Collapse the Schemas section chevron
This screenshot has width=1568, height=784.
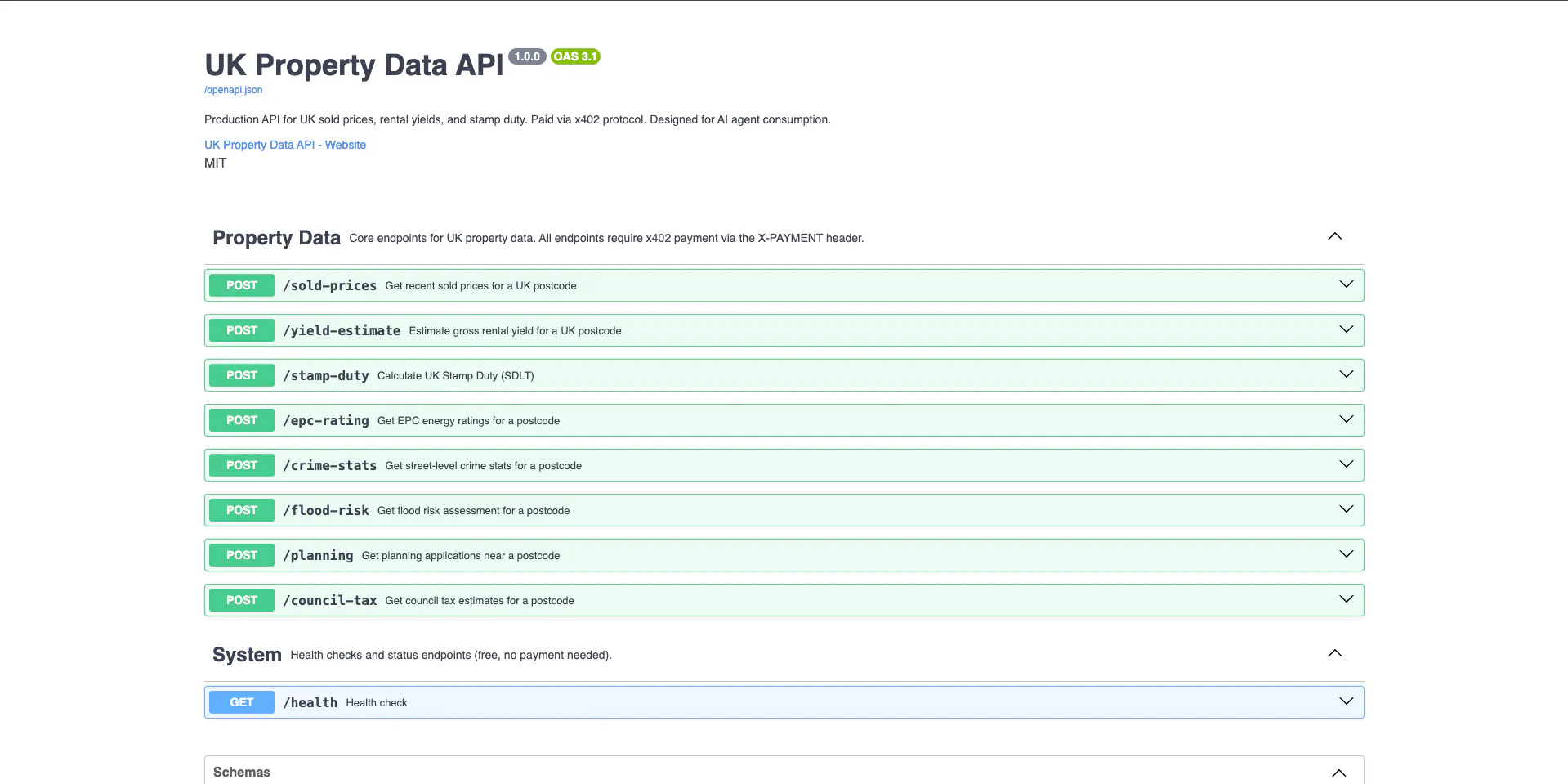1339,773
